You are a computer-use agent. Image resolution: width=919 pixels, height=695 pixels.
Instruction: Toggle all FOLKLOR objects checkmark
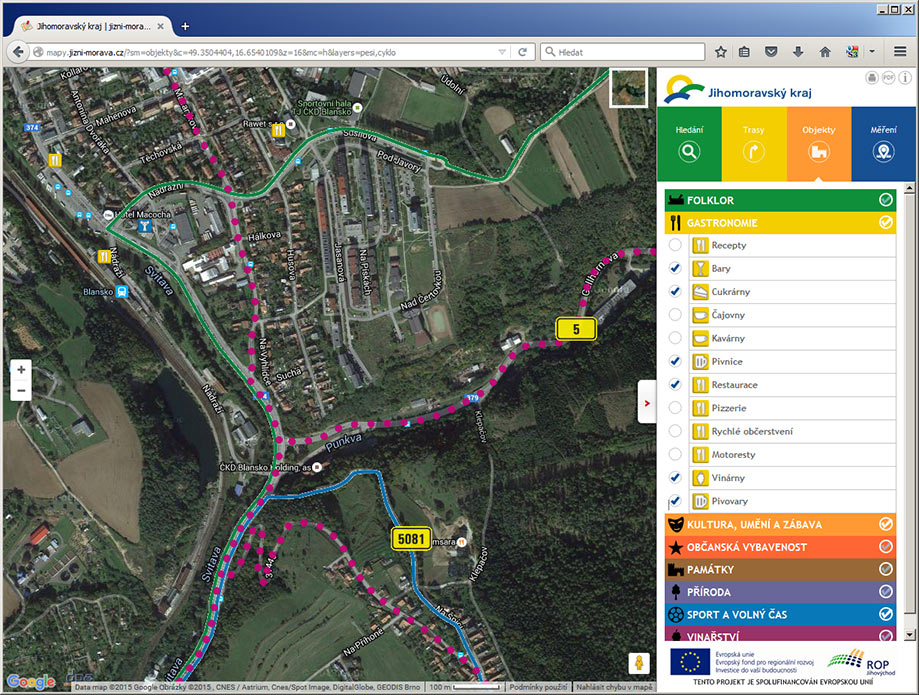tap(886, 200)
